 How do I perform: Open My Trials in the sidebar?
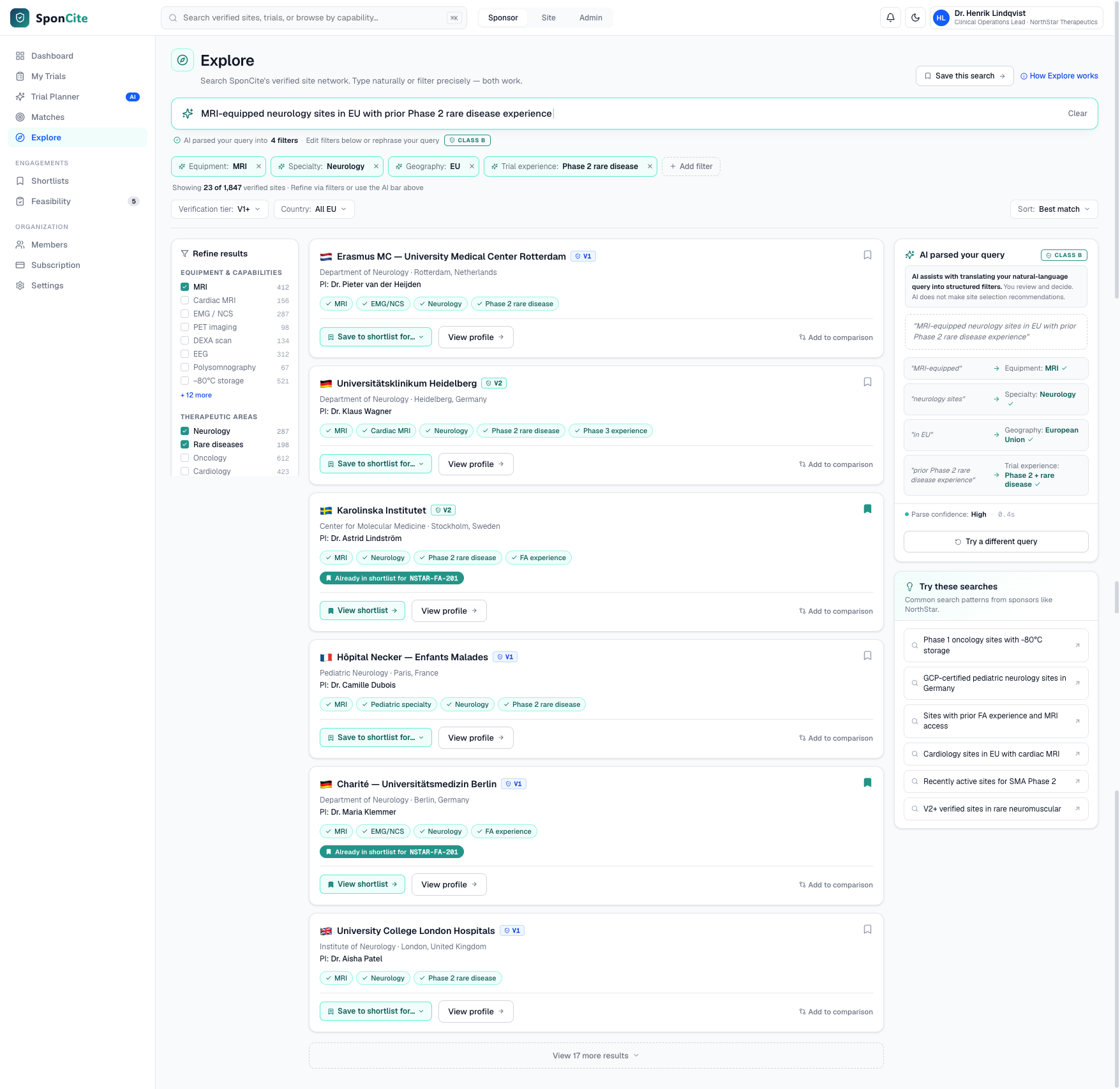tap(77, 77)
